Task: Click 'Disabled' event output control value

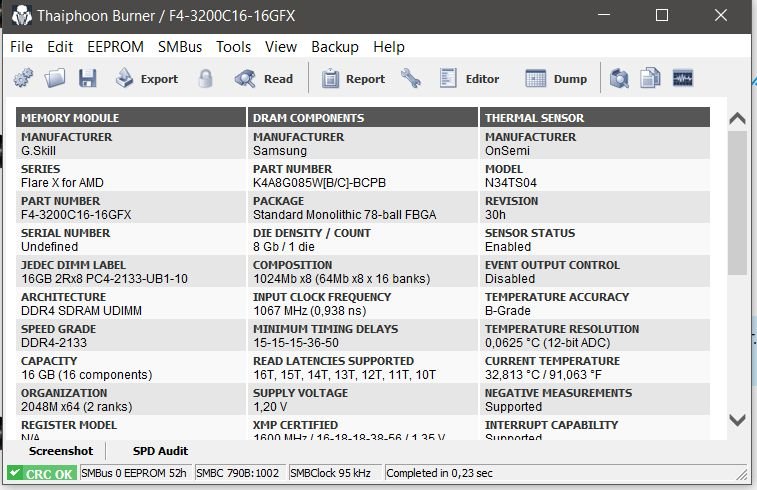Action: tap(509, 279)
